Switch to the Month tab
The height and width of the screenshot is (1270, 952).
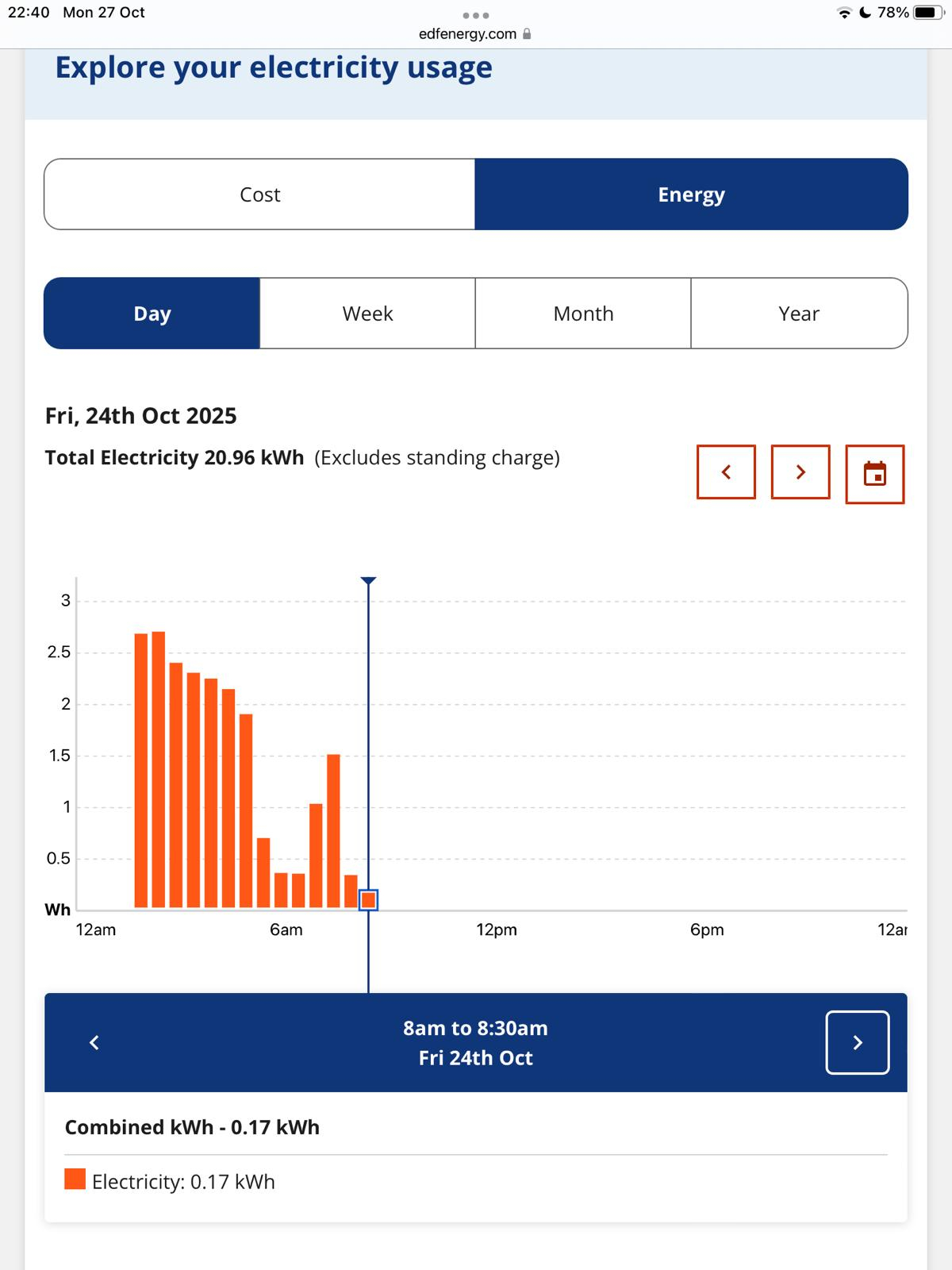583,314
